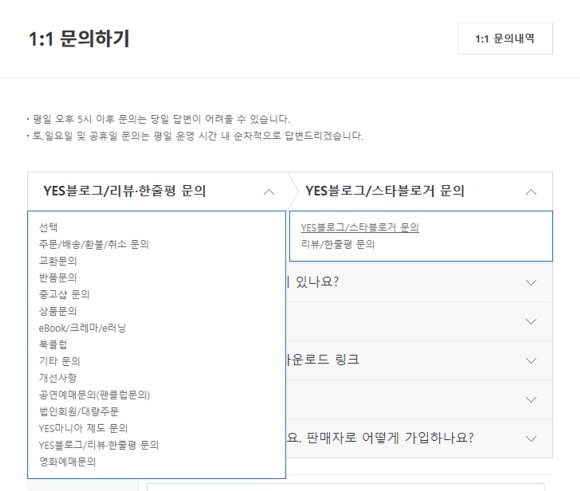The width and height of the screenshot is (580, 491).
Task: Select eBook/크레마/e러닝 option
Action: coord(82,328)
